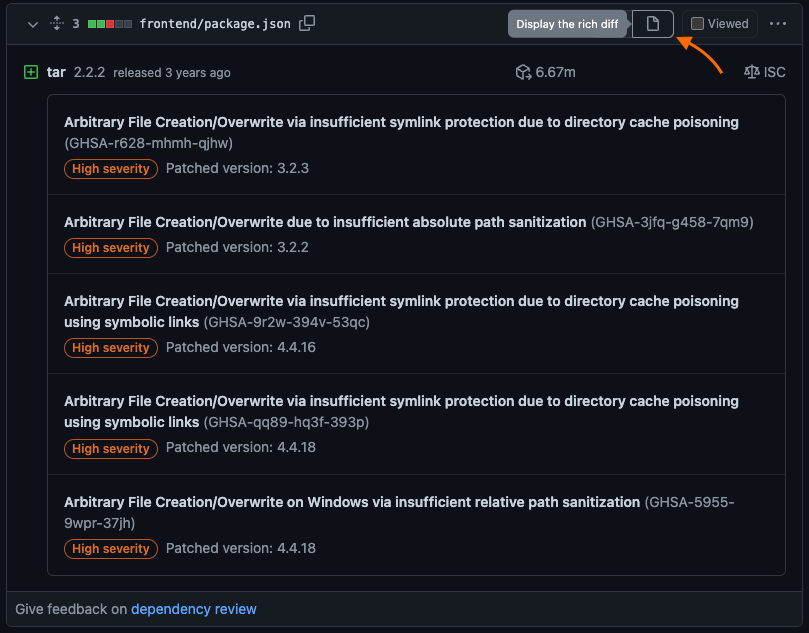
Task: Open the absolute path sanitization advisory
Action: 325,221
